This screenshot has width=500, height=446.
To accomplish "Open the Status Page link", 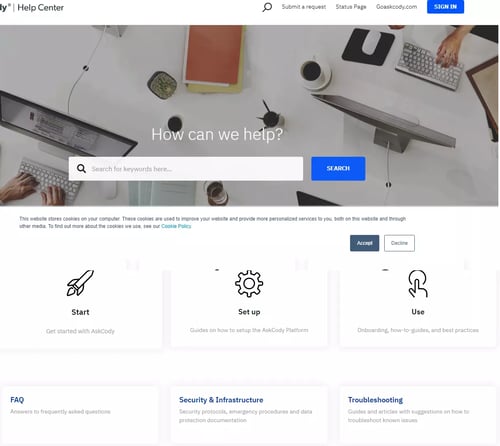I will pos(351,7).
